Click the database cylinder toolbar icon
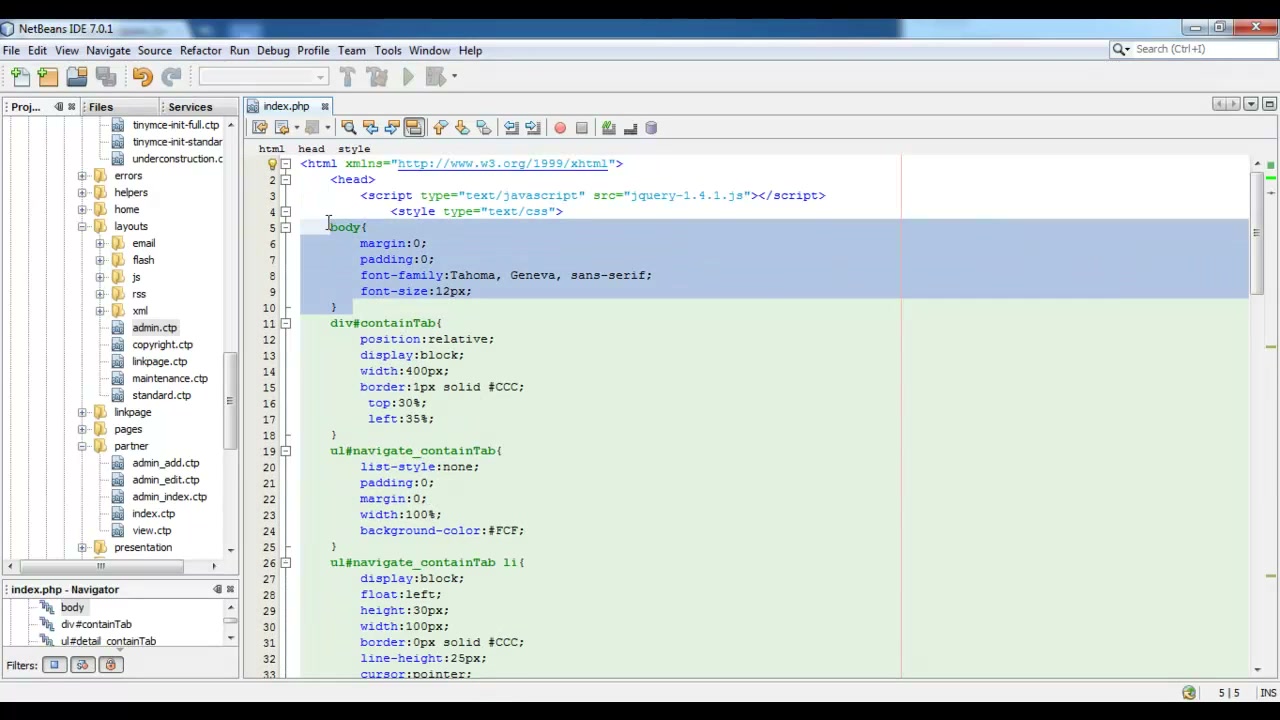 click(x=652, y=128)
